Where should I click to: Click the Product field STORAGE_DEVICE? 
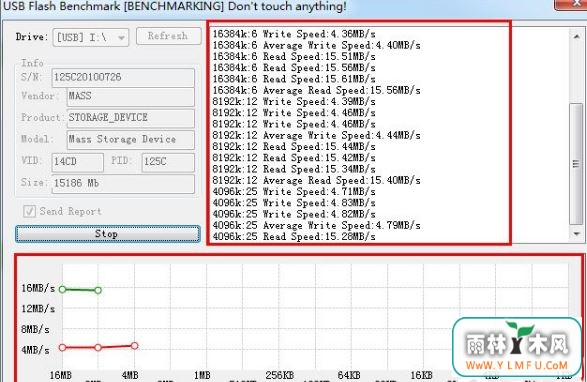[x=130, y=118]
